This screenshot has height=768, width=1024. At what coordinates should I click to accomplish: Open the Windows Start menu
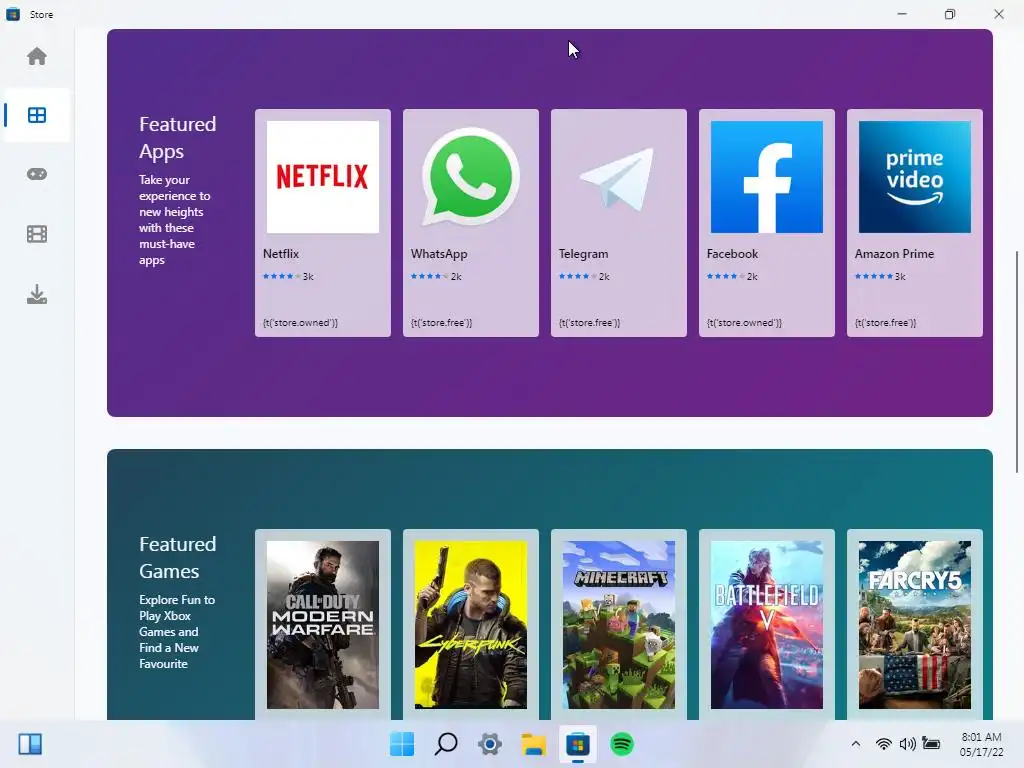pyautogui.click(x=402, y=744)
